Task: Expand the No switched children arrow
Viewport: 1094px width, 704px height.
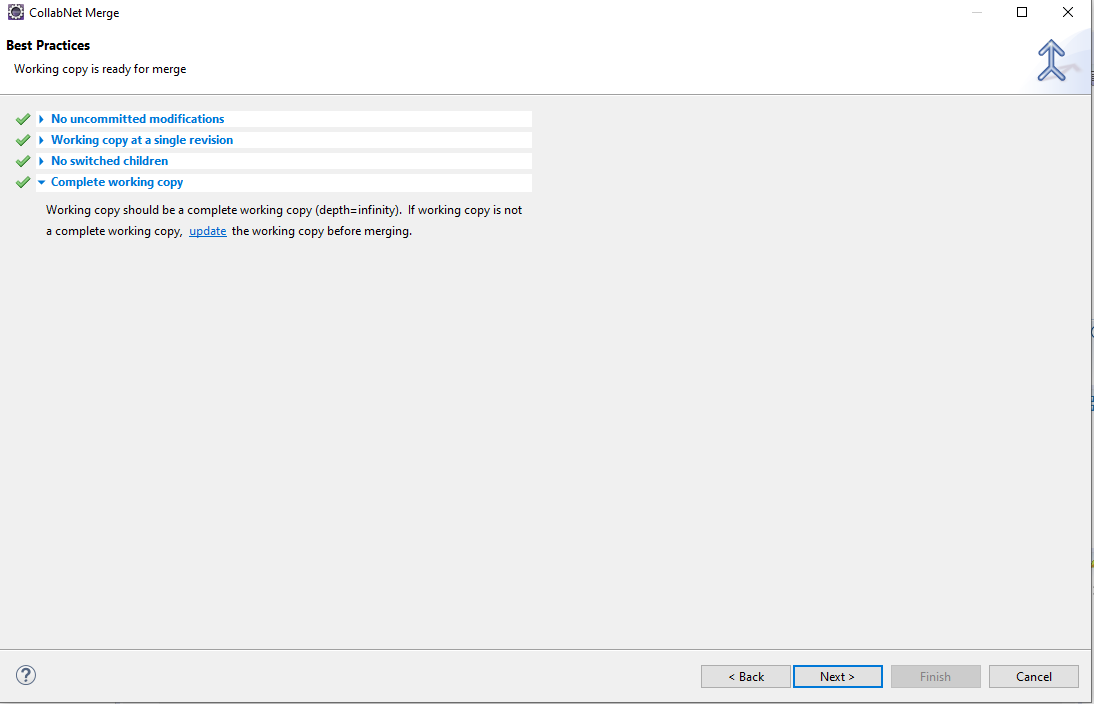Action: point(41,161)
